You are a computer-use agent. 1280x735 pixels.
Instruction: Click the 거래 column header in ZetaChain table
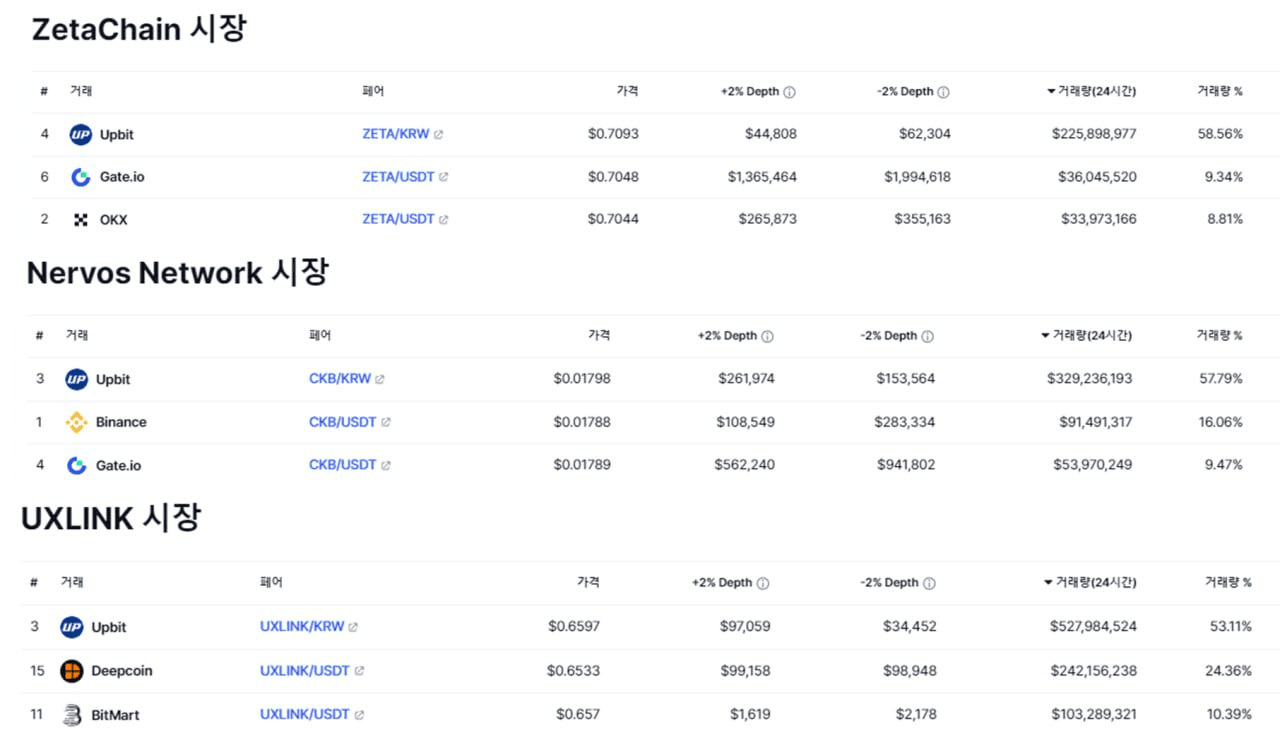81,91
